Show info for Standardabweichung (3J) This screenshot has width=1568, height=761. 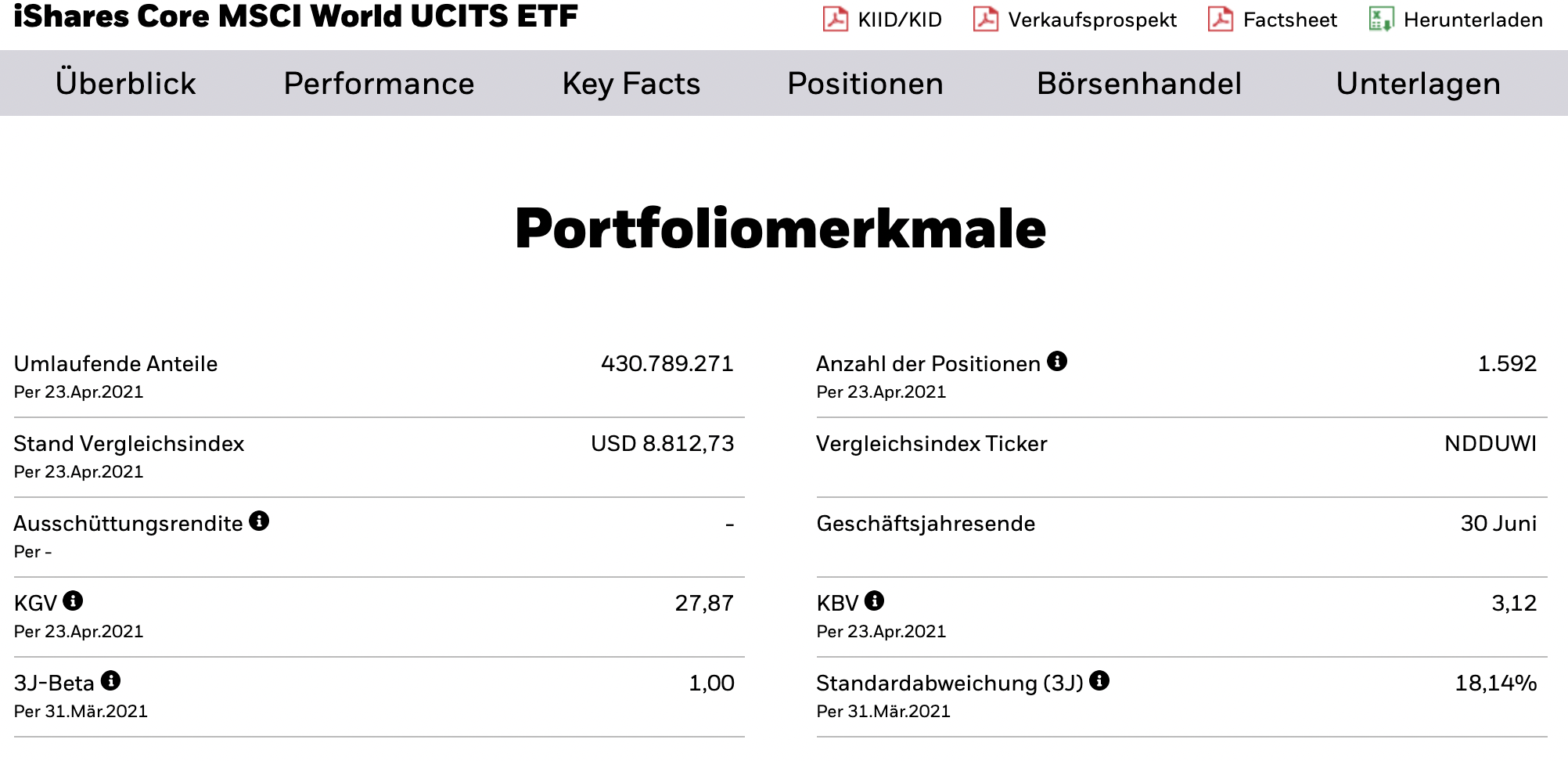(x=1099, y=680)
